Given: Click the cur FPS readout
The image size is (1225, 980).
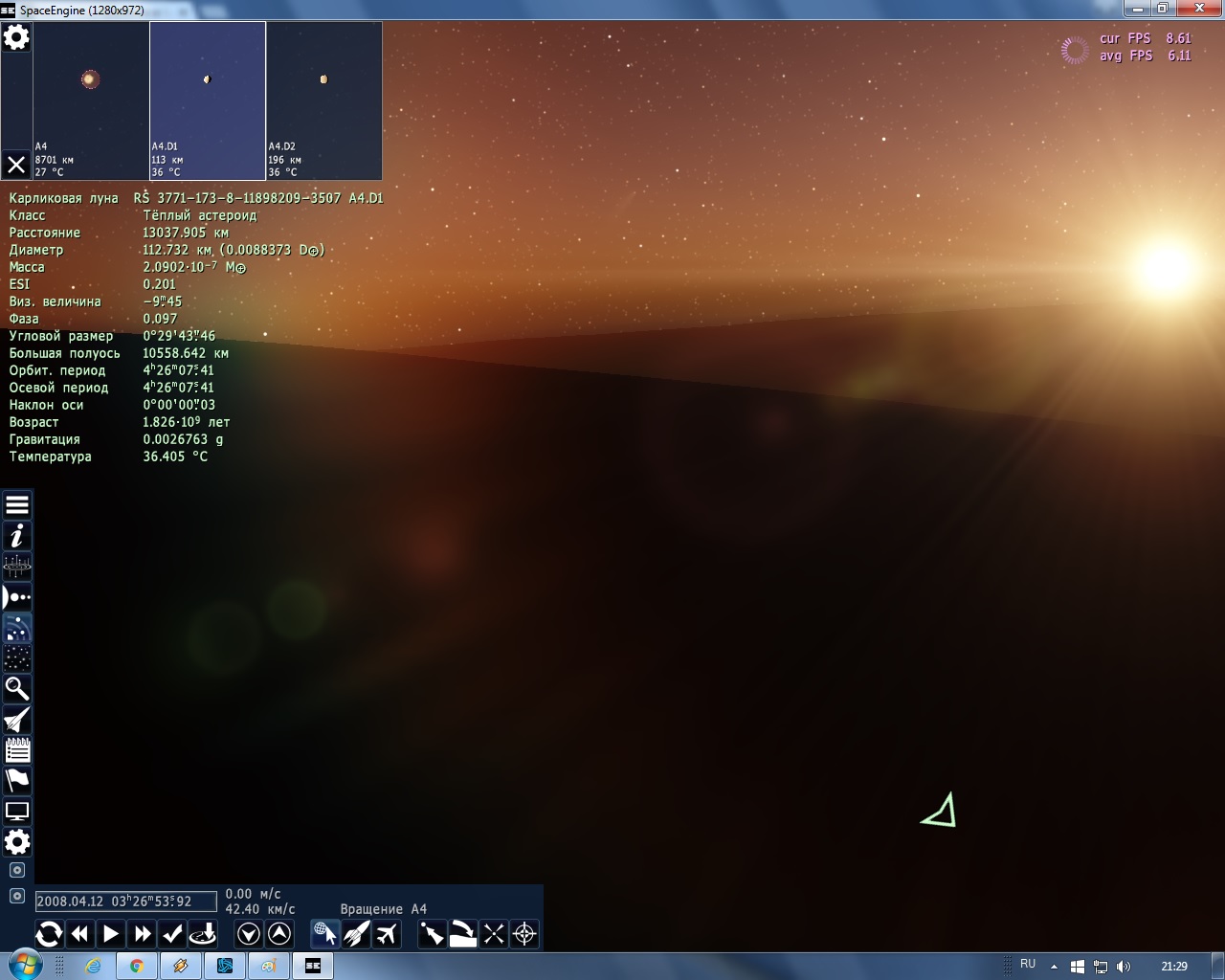Looking at the screenshot, I should tap(1146, 38).
